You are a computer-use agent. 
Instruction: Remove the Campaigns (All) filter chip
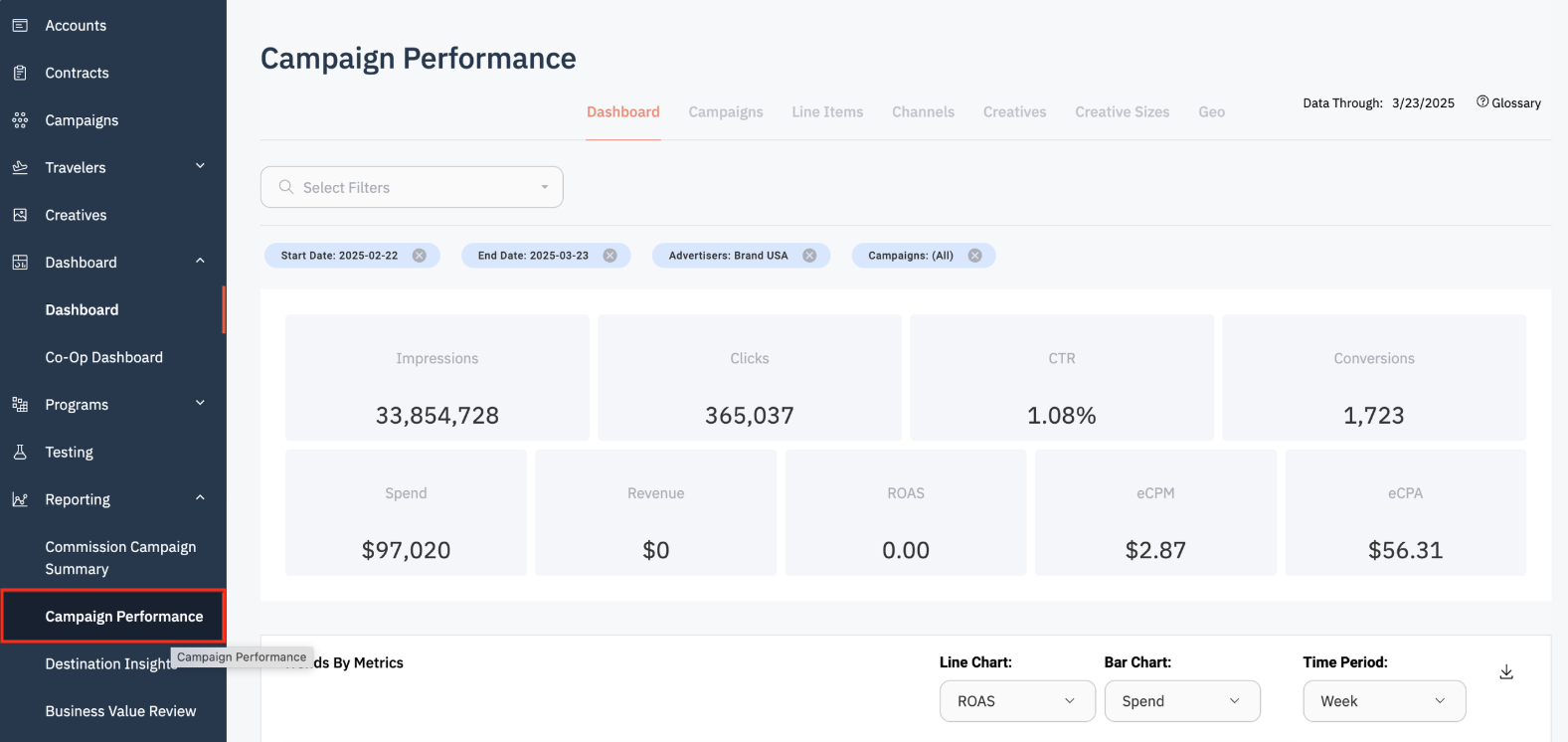click(x=975, y=256)
